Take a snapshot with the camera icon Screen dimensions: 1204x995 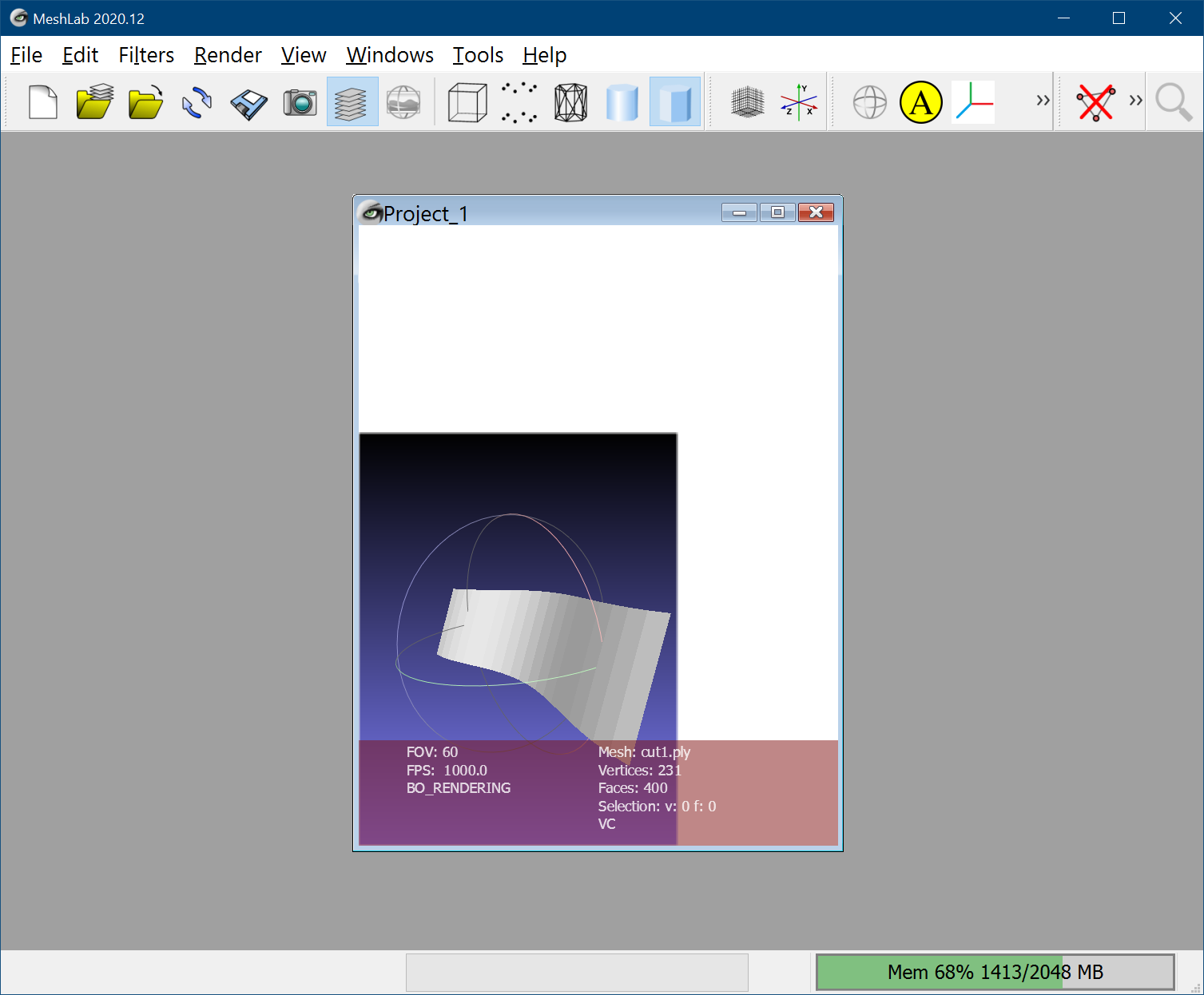pos(300,102)
